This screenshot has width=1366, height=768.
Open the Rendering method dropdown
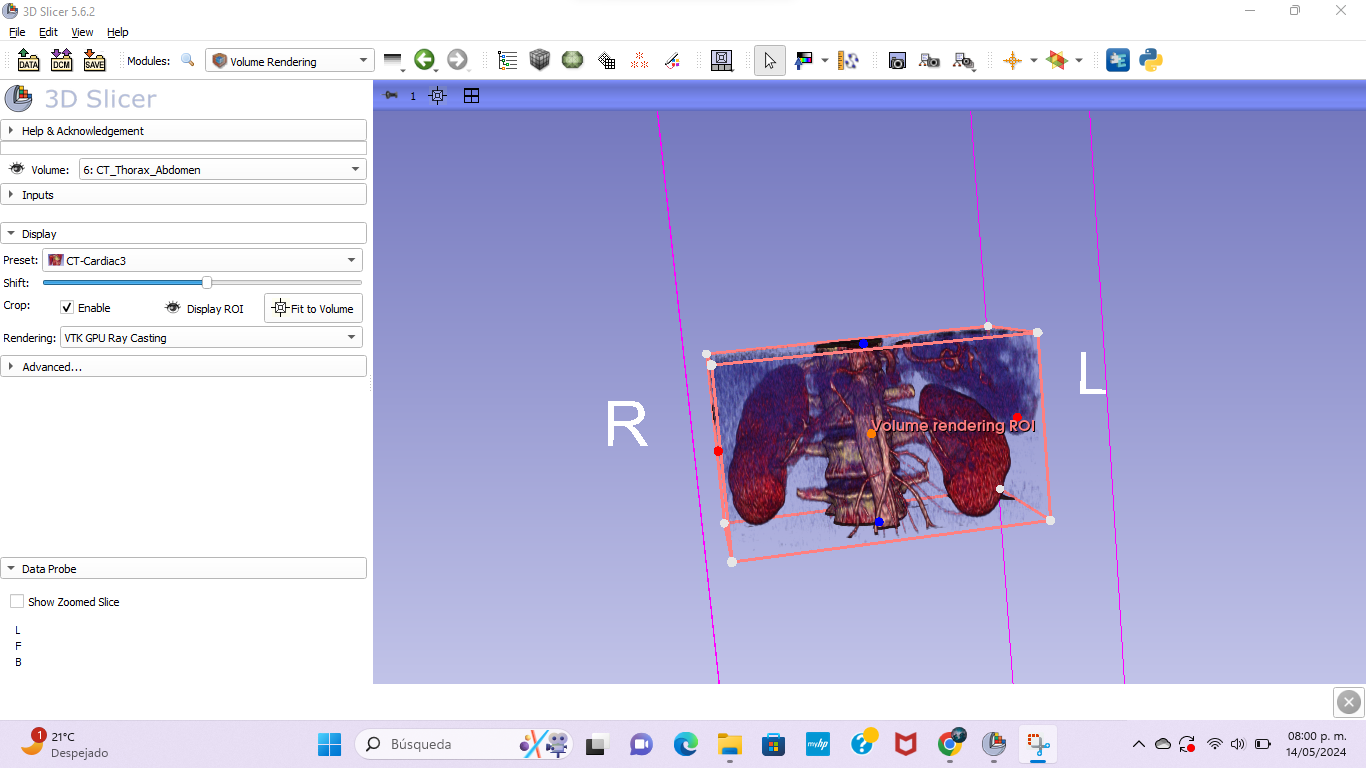coord(211,338)
